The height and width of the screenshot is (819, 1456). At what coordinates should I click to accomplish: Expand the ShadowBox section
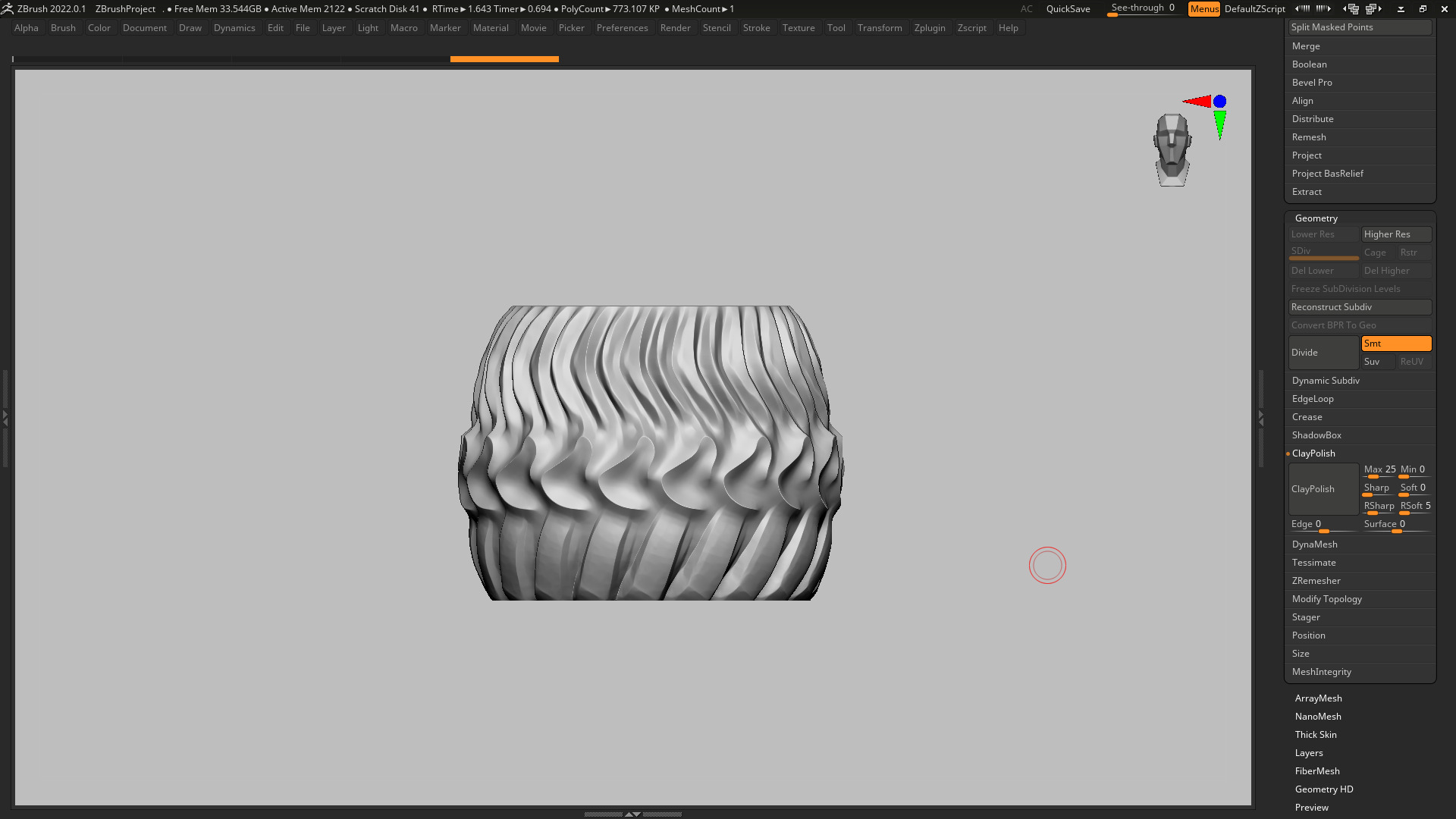(x=1316, y=435)
